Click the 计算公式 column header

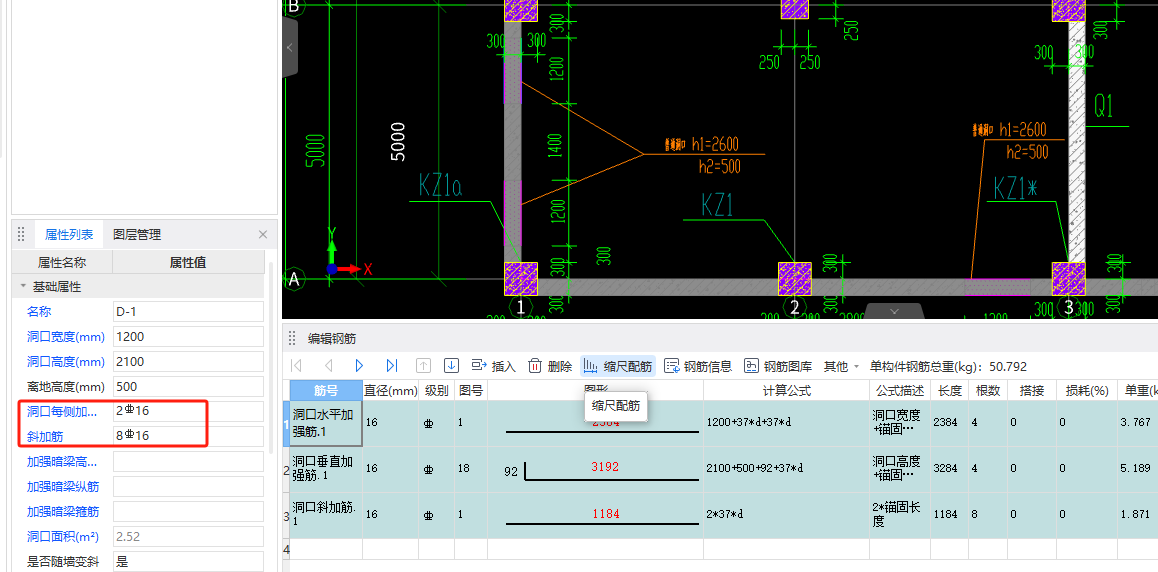tap(787, 390)
